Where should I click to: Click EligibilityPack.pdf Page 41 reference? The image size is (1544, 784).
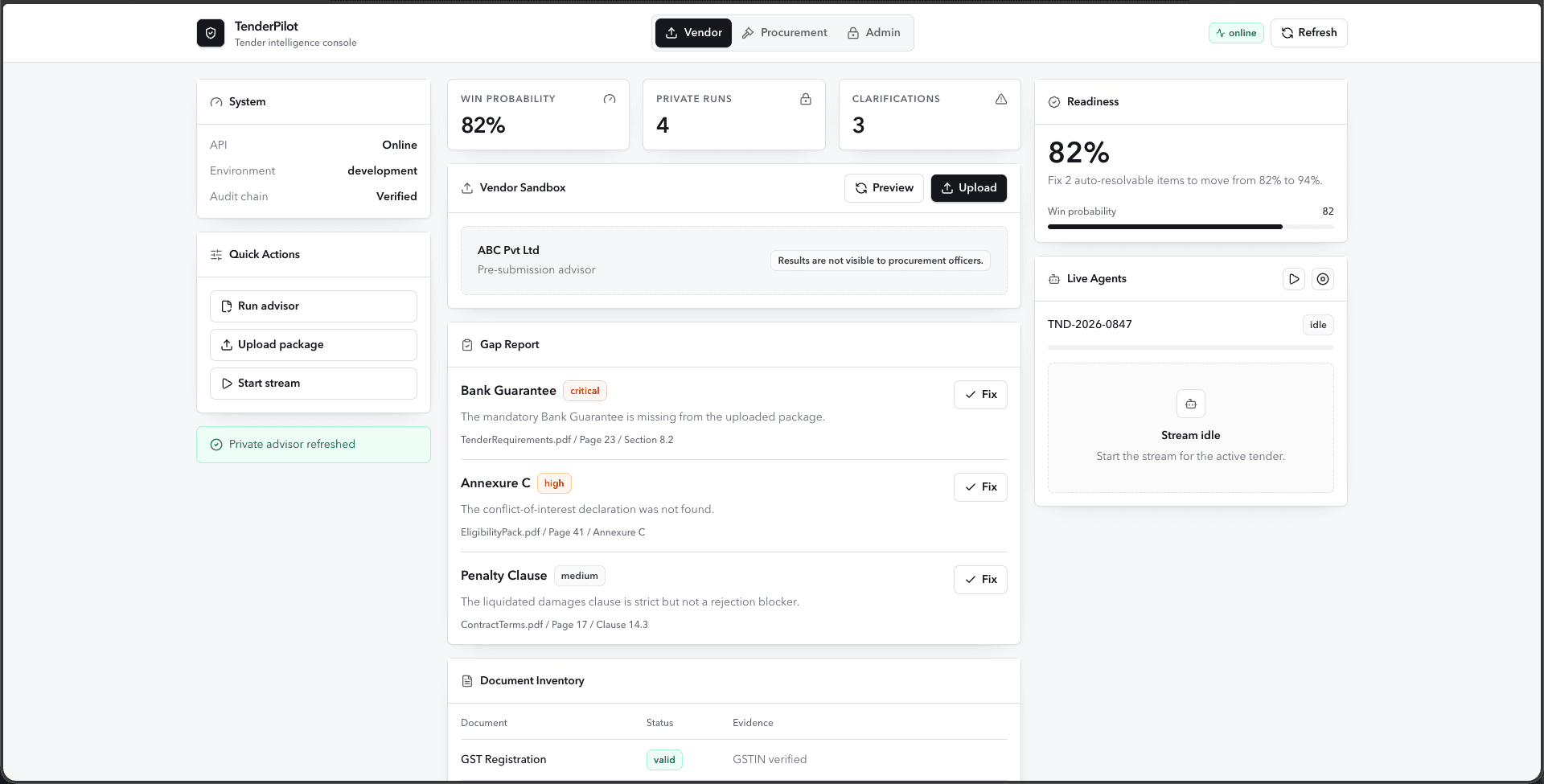tap(552, 532)
